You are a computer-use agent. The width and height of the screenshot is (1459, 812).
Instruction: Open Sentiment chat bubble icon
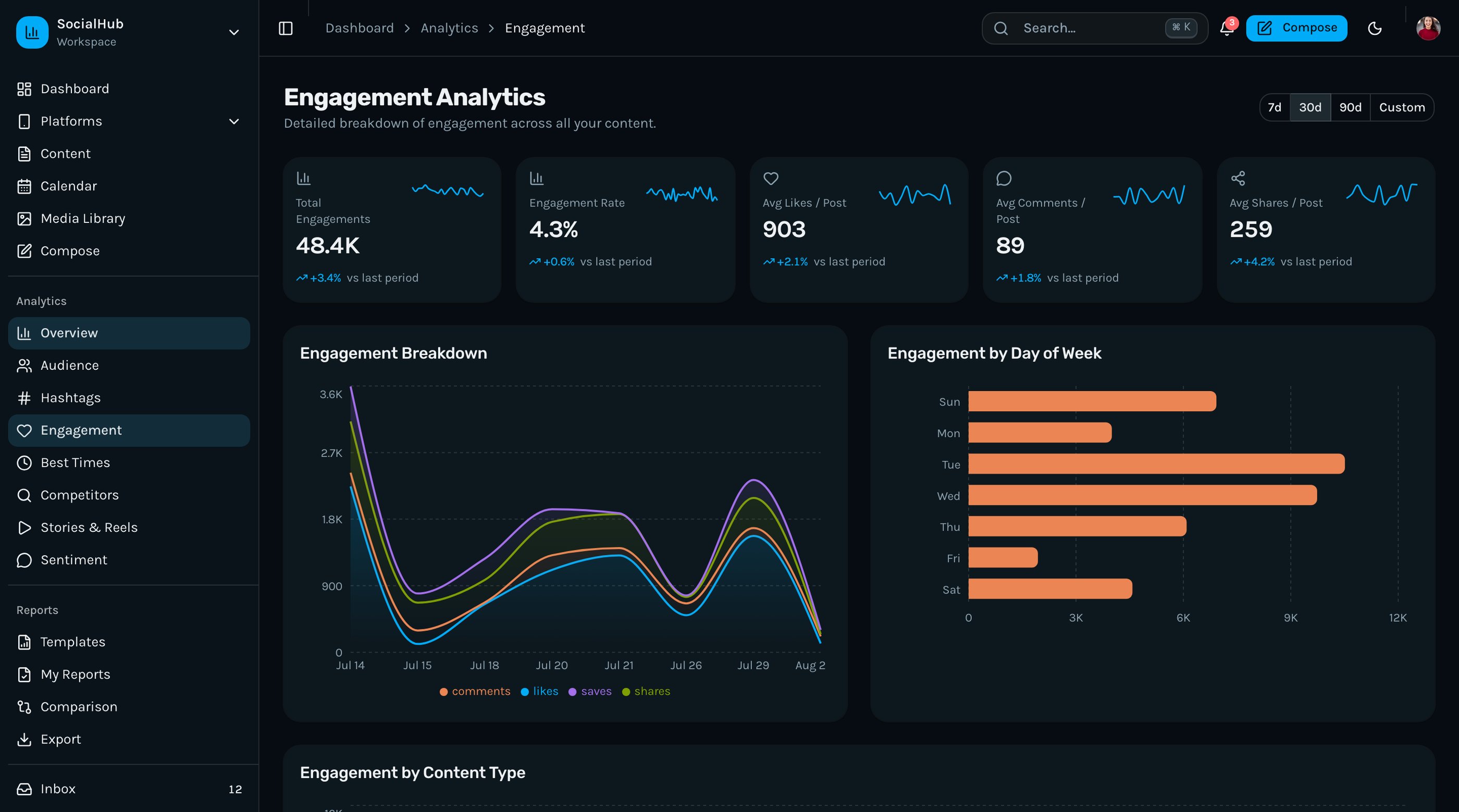24,560
